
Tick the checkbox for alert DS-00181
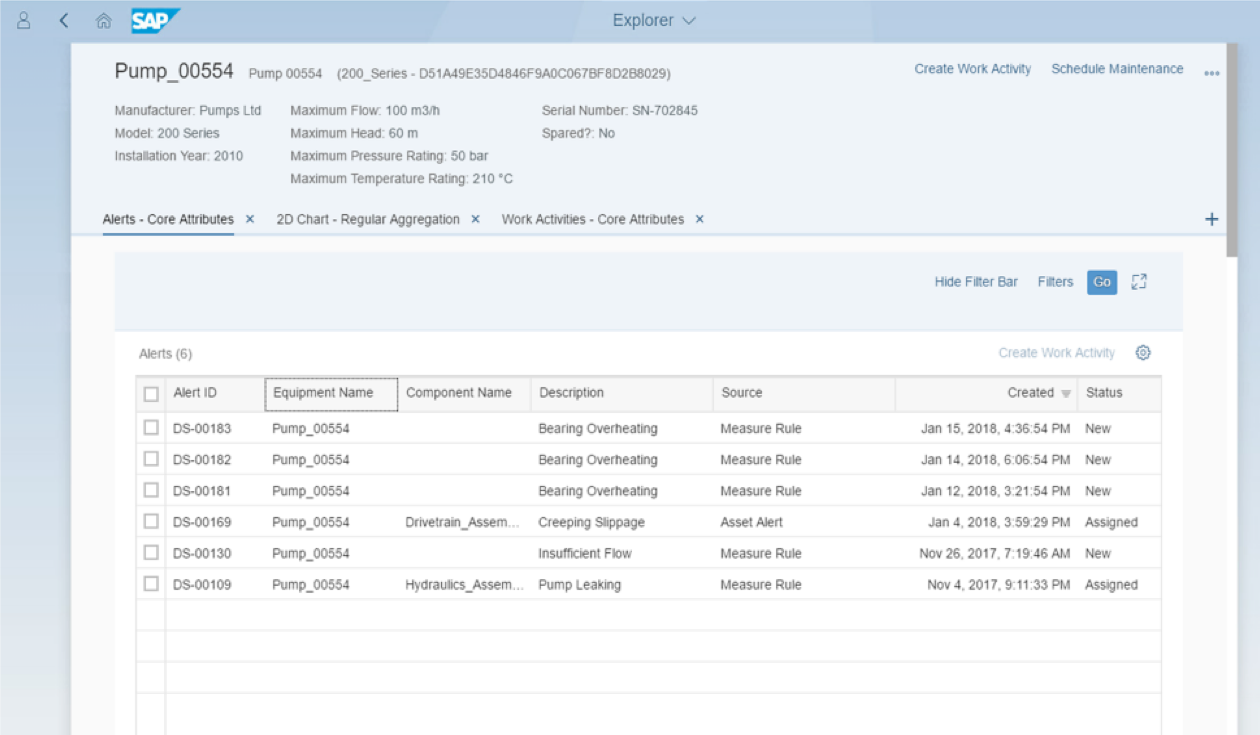pos(151,490)
